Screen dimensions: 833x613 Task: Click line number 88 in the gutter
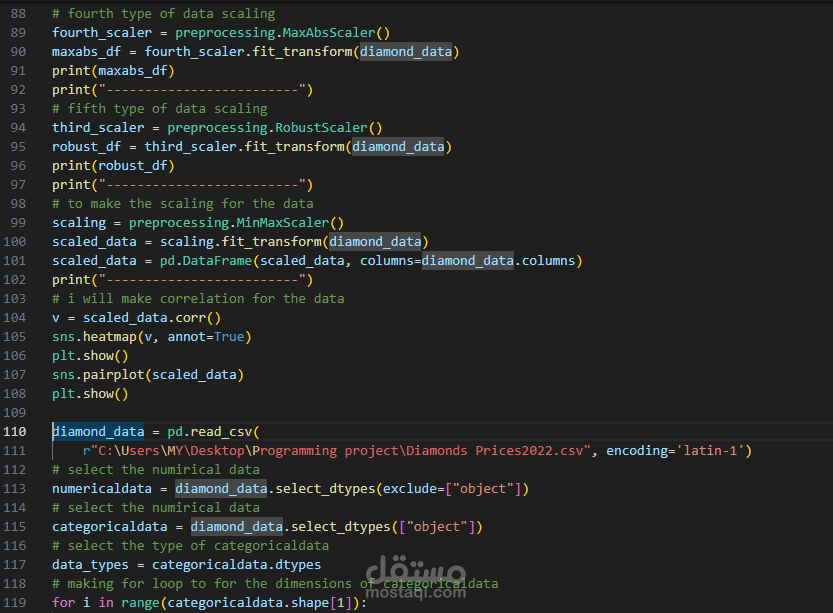pyautogui.click(x=18, y=13)
